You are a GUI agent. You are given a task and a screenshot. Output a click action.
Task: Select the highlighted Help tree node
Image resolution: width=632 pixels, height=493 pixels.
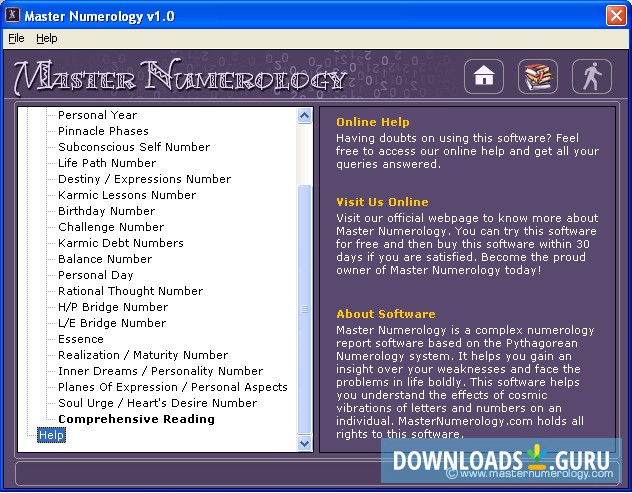[x=51, y=435]
